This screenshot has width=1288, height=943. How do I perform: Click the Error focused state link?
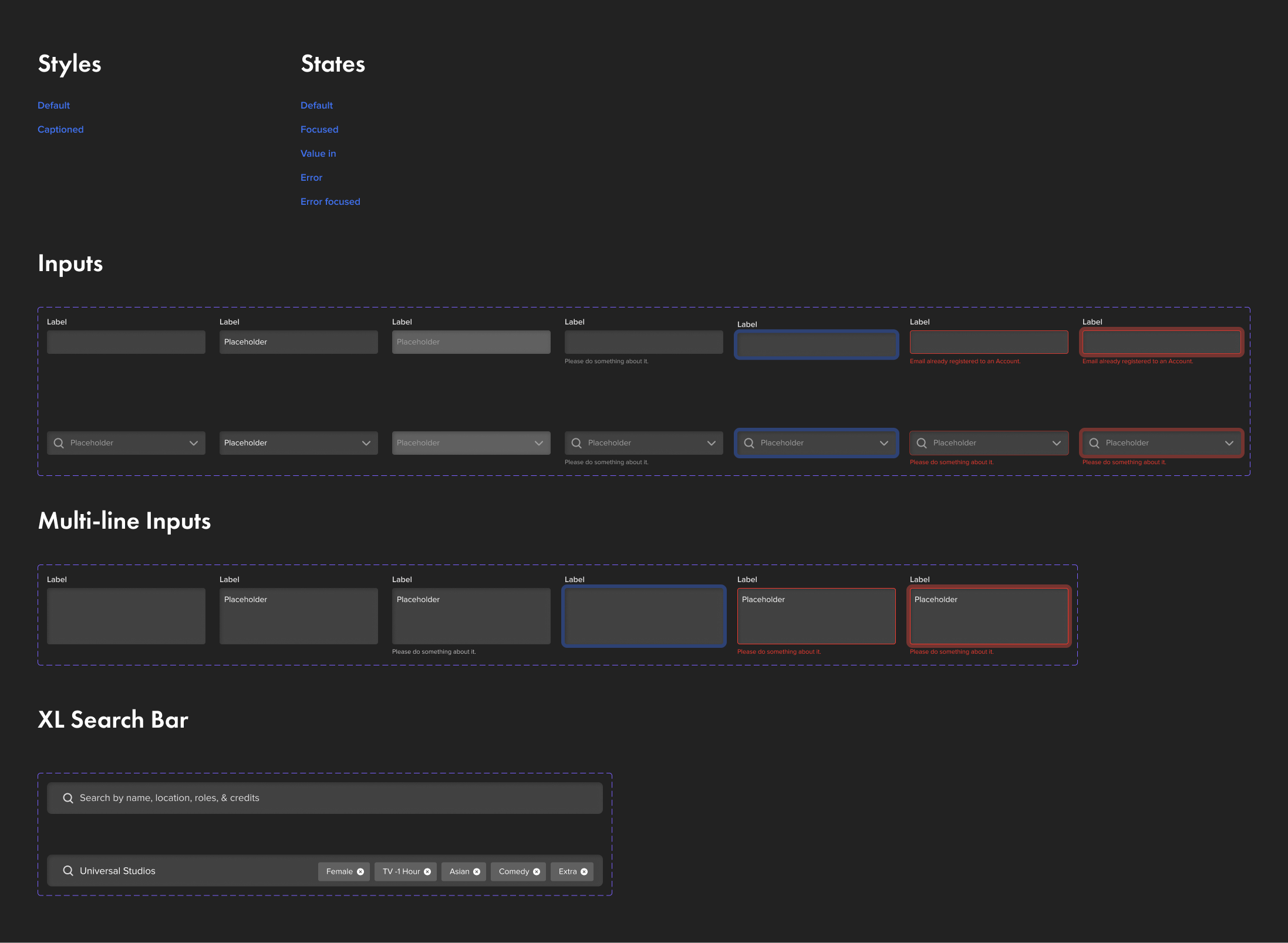[331, 201]
